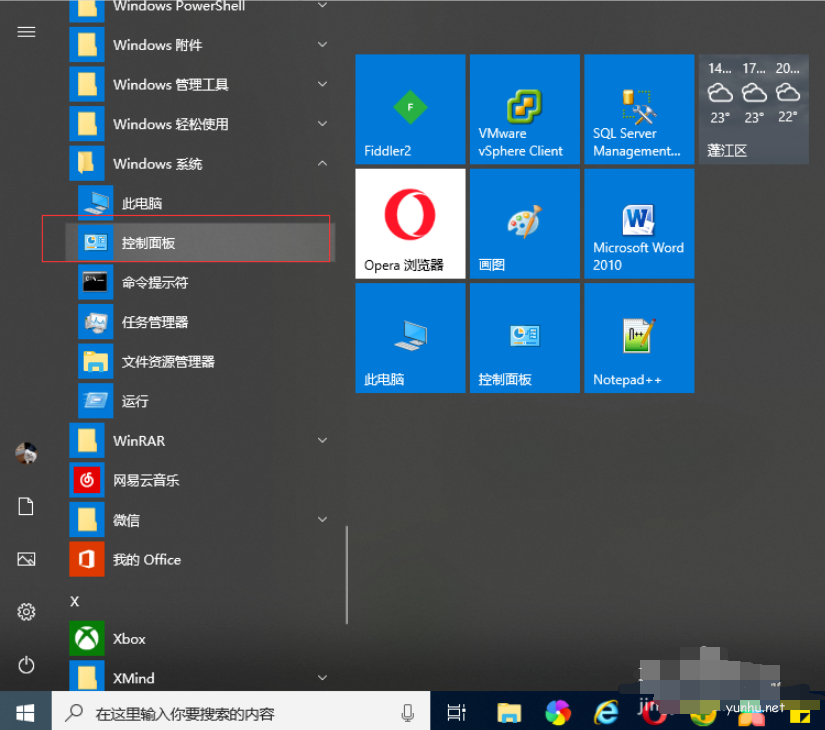Click the power icon in sidebar

[27, 665]
